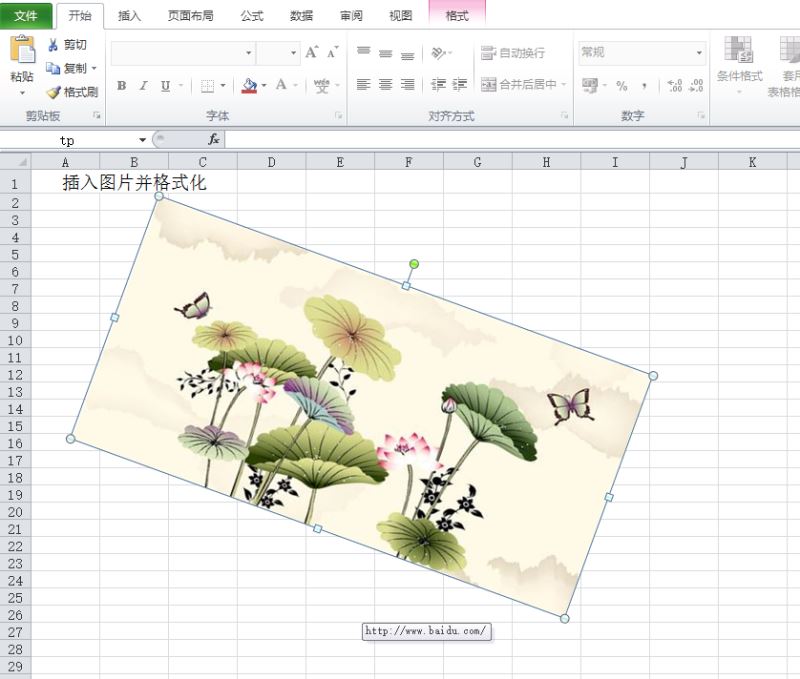
Task: Open the font color dropdown arrow
Action: [295, 85]
